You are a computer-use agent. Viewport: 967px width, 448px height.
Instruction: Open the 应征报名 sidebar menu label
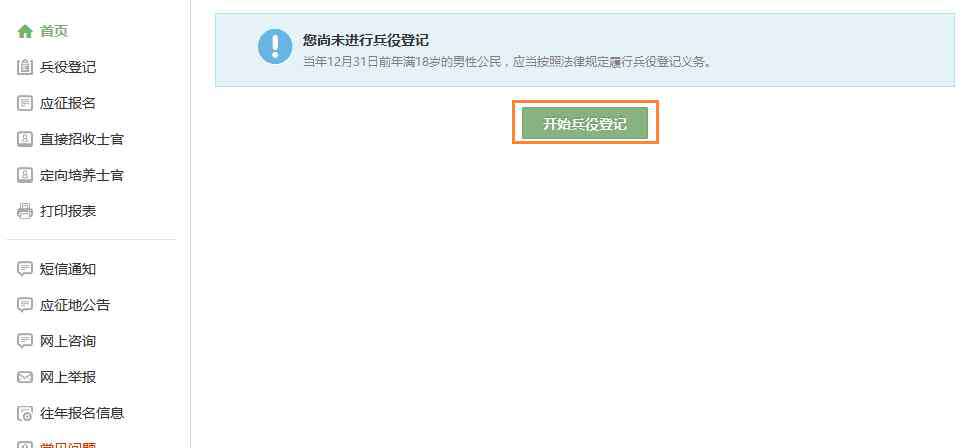pyautogui.click(x=68, y=103)
